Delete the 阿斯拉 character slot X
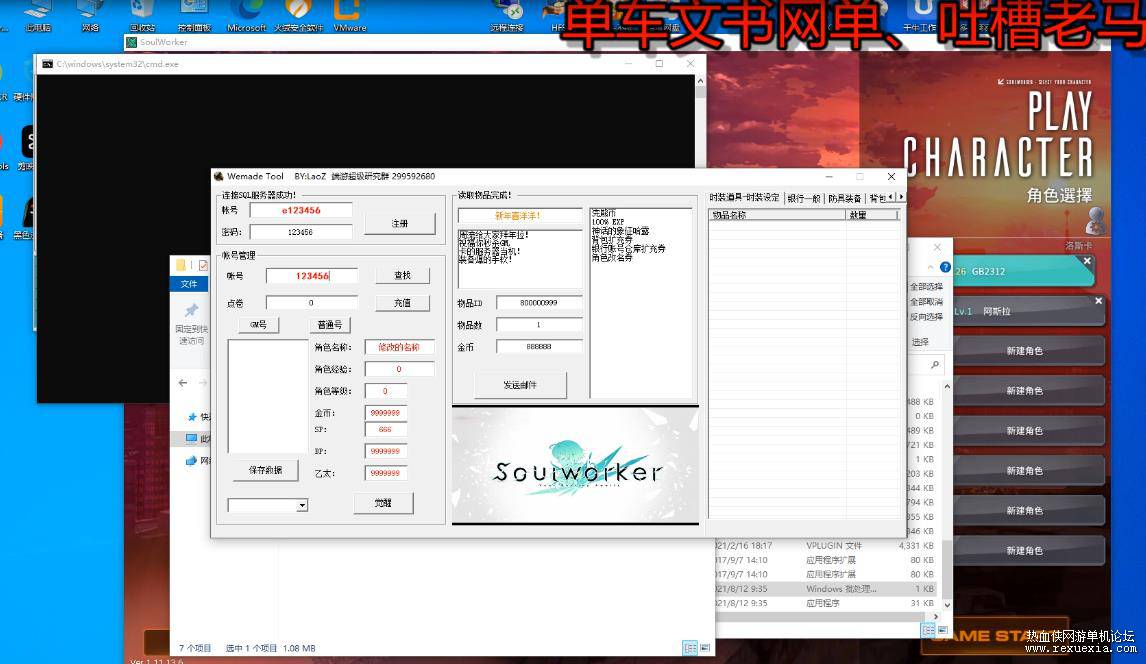This screenshot has height=664, width=1146. point(1098,301)
